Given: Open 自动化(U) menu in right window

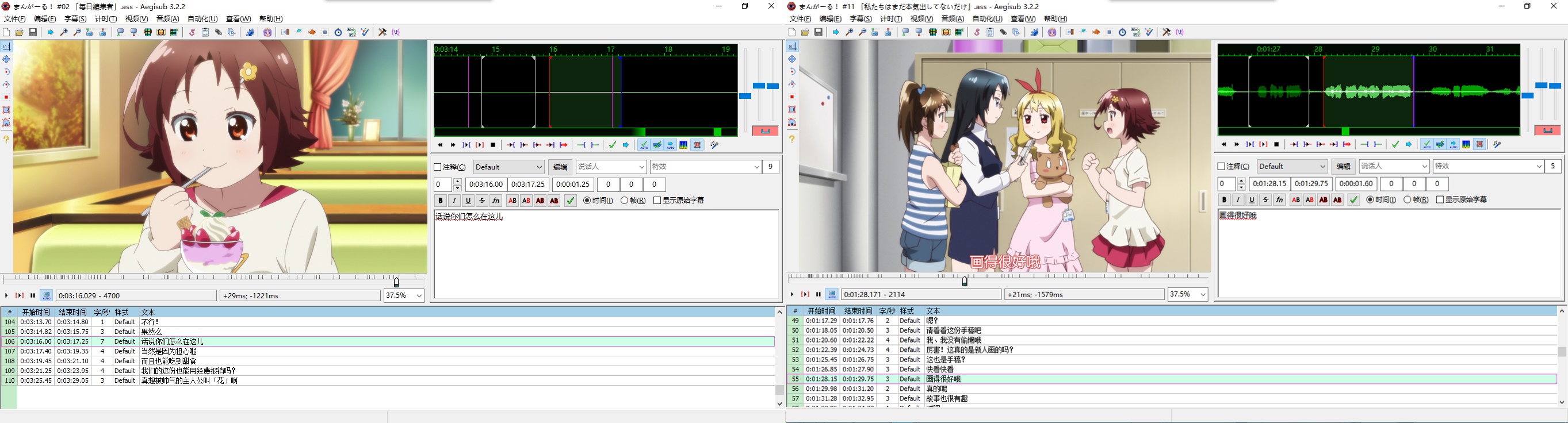Looking at the screenshot, I should tap(987, 19).
